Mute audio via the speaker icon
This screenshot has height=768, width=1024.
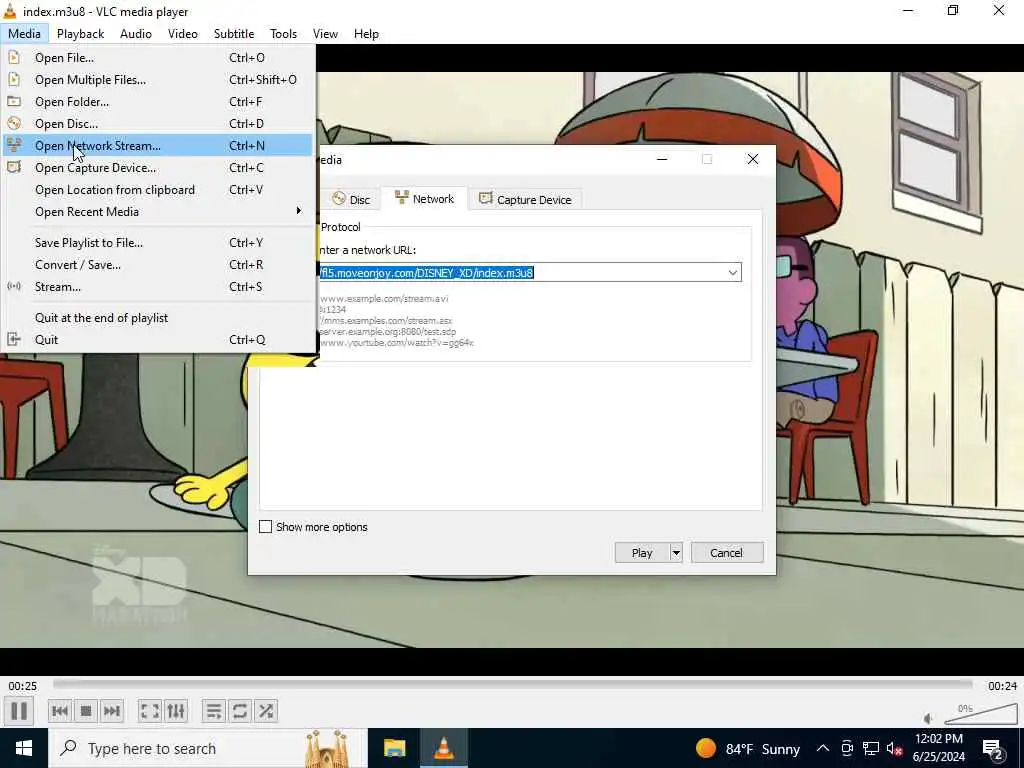point(929,718)
